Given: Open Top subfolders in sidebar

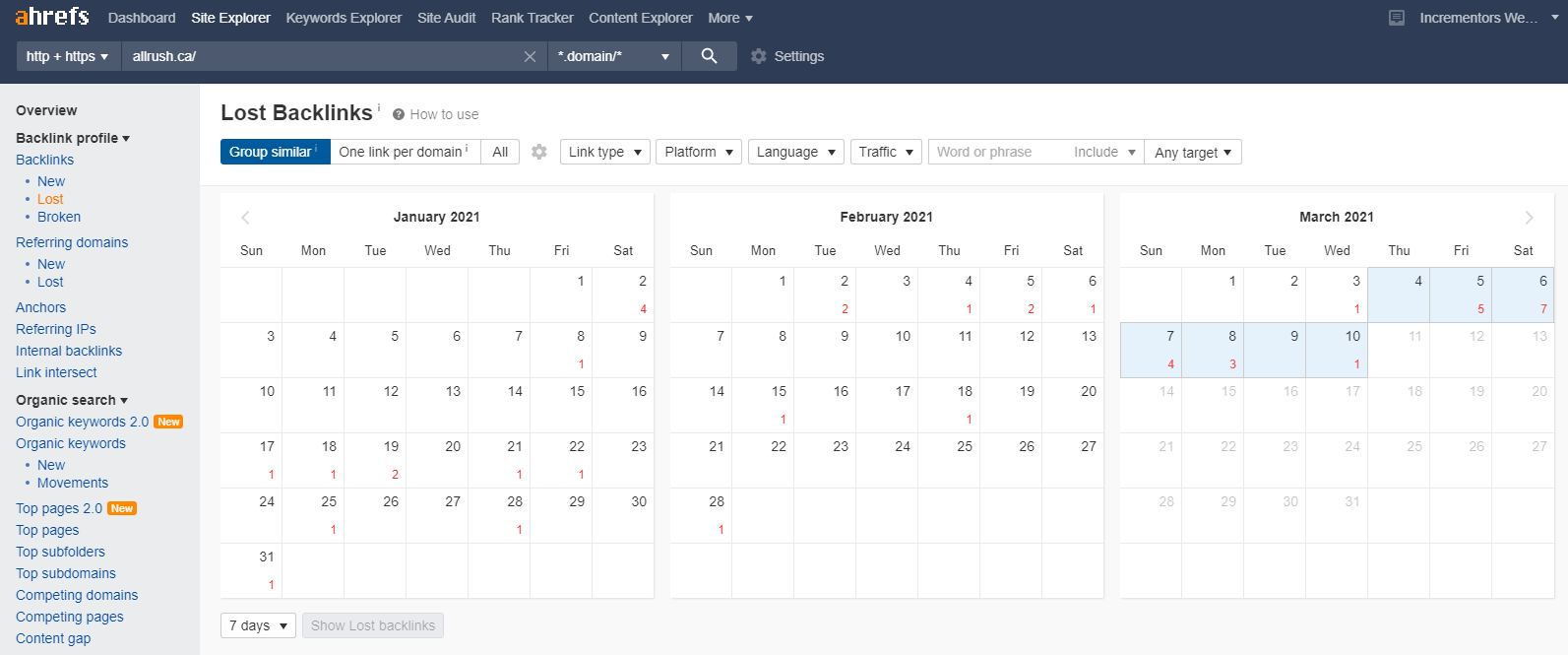Looking at the screenshot, I should click(x=60, y=552).
